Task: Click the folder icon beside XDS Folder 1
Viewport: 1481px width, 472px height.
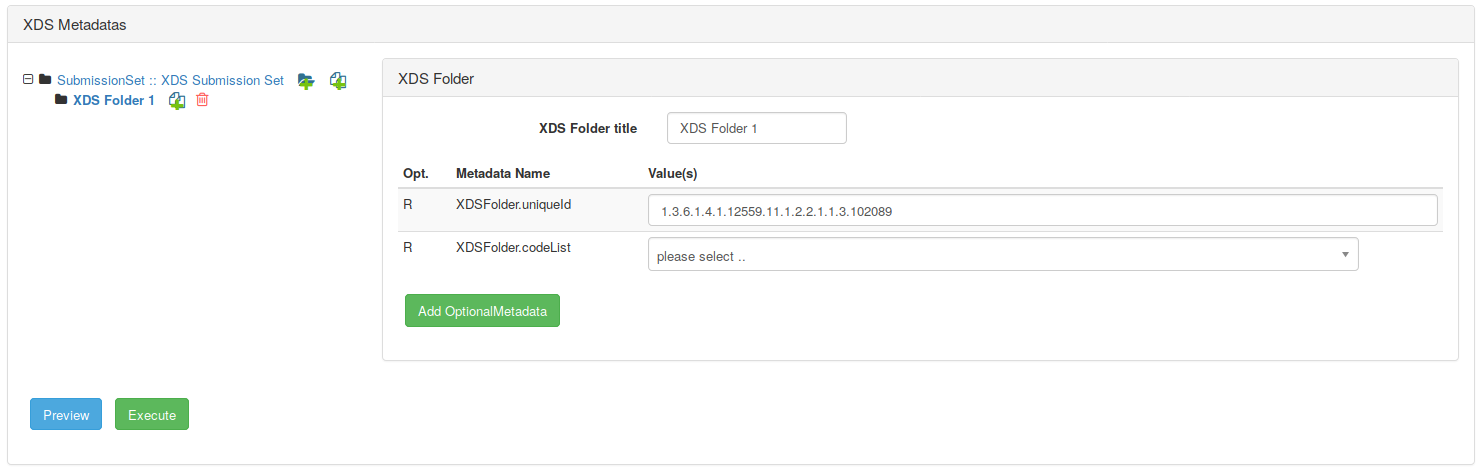Action: pyautogui.click(x=61, y=100)
